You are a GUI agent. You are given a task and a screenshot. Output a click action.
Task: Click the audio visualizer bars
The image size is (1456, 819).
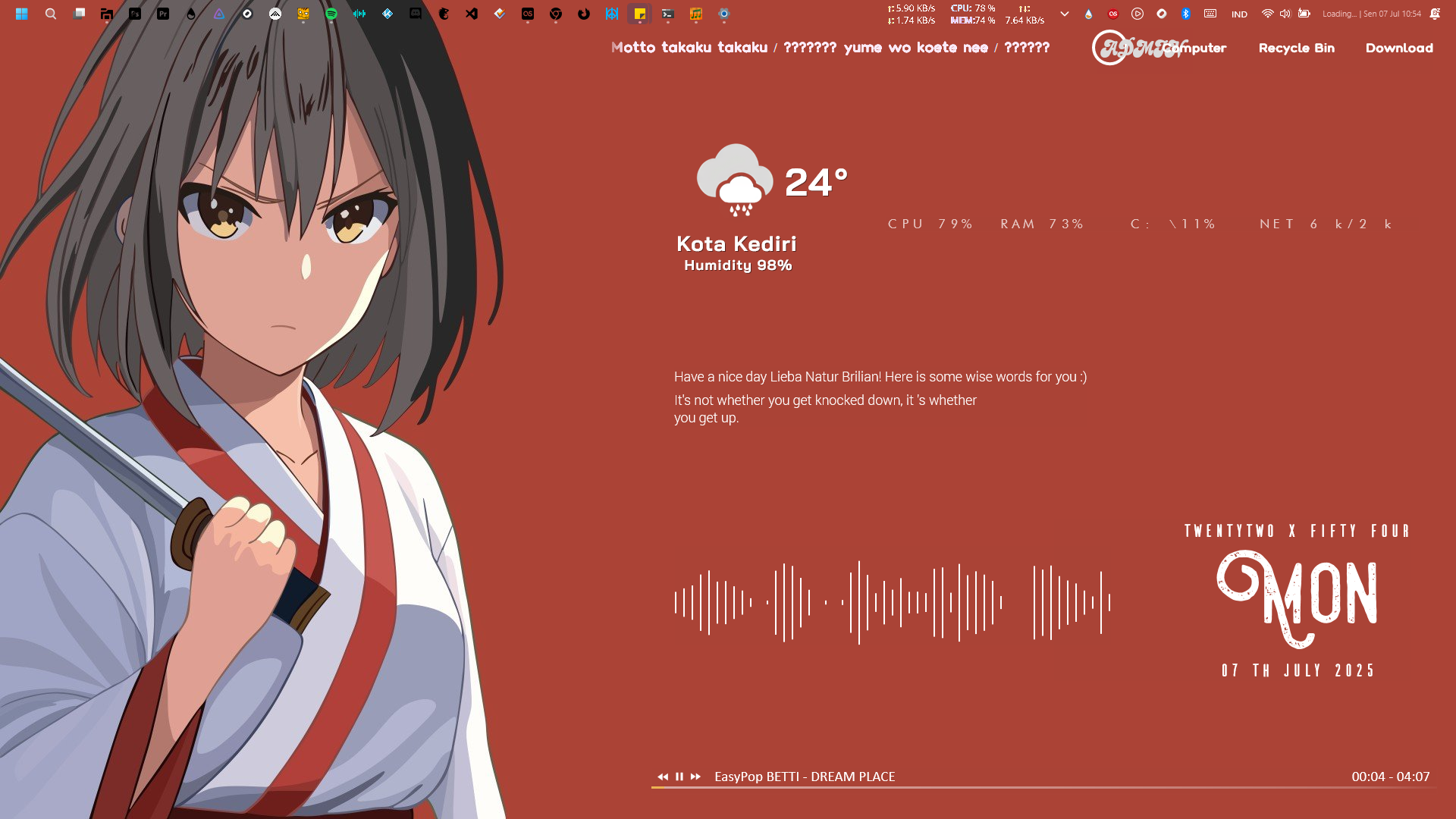point(893,603)
